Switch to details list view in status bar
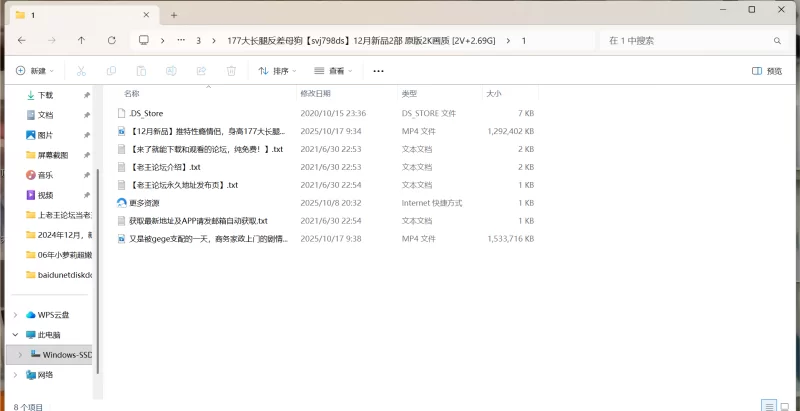The image size is (800, 411). (767, 406)
